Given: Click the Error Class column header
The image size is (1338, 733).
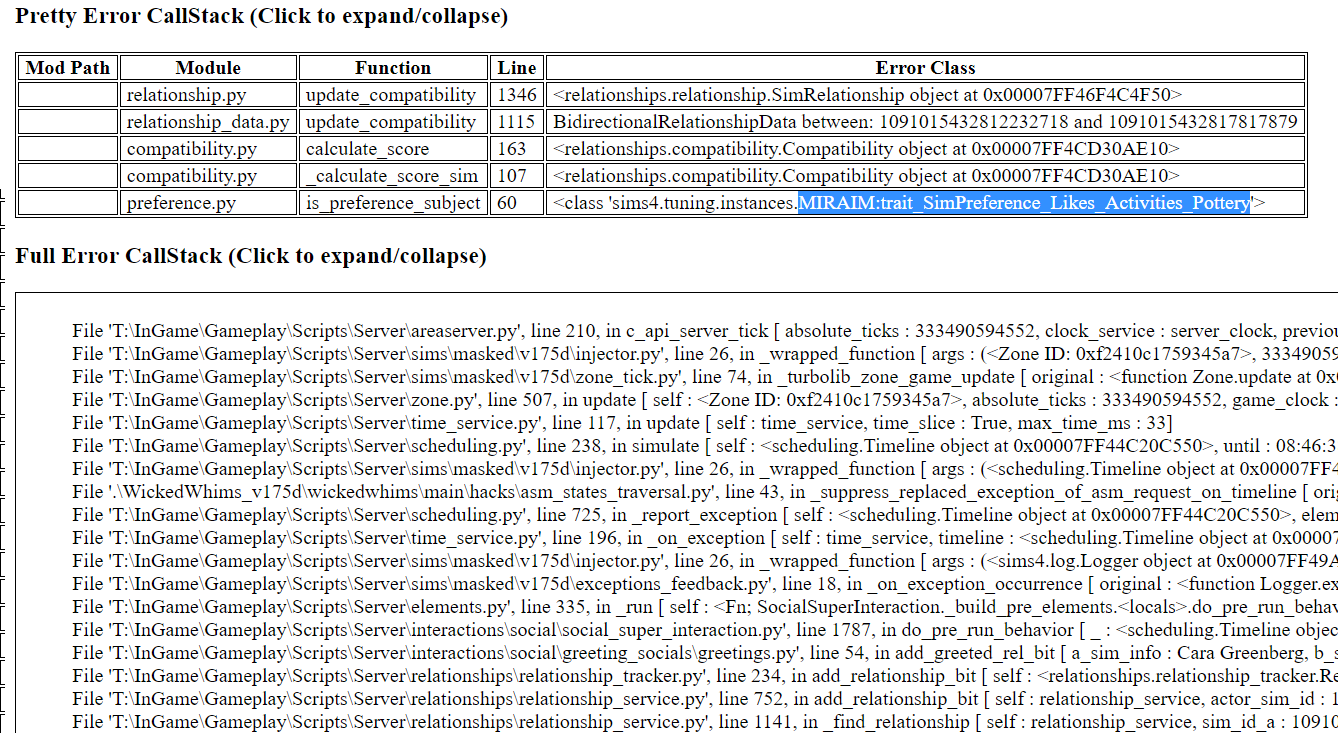Looking at the screenshot, I should [926, 68].
